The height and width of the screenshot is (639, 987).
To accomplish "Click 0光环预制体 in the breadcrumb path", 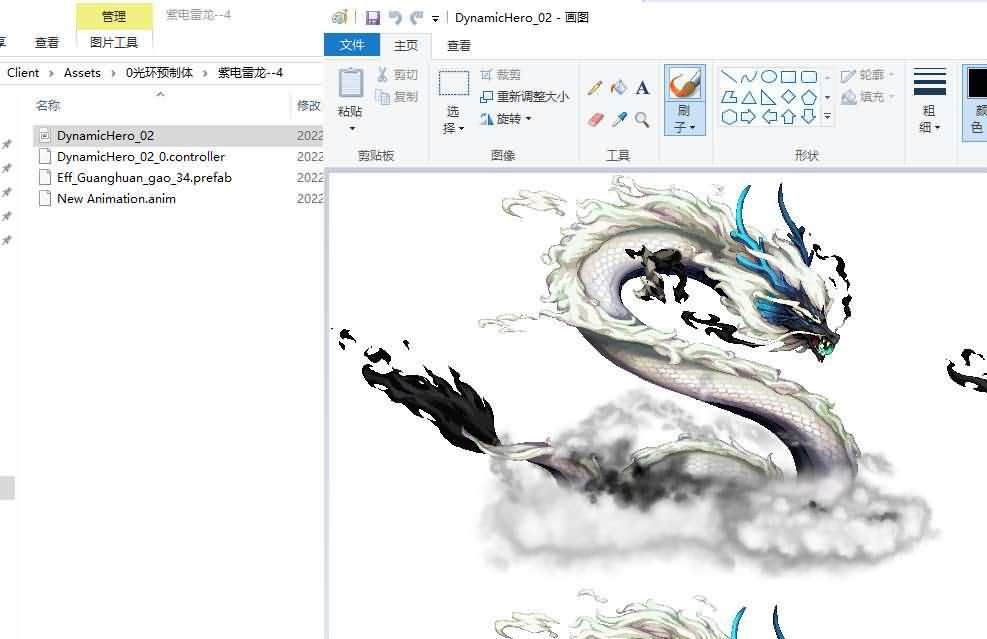I will click(x=159, y=72).
